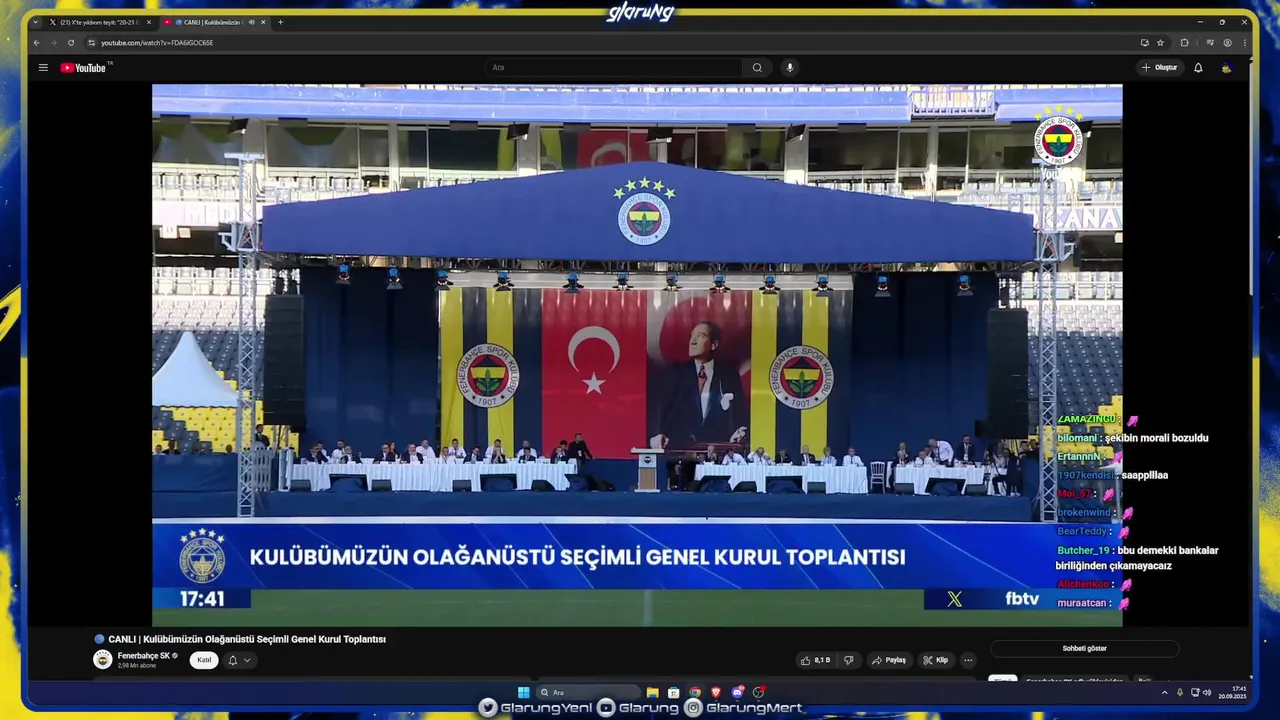Viewport: 1280px width, 720px height.
Task: Open the Fenerbahçe SK channel name link
Action: [144, 656]
